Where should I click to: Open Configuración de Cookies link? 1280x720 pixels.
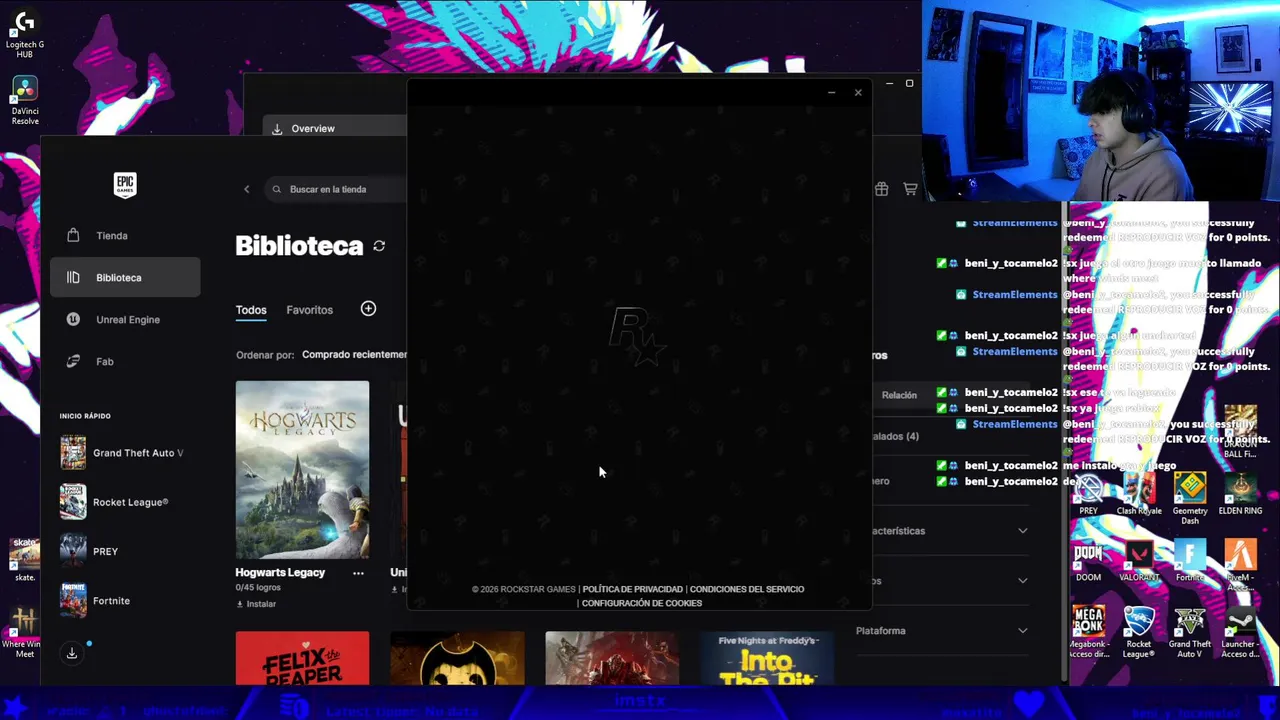click(x=642, y=603)
